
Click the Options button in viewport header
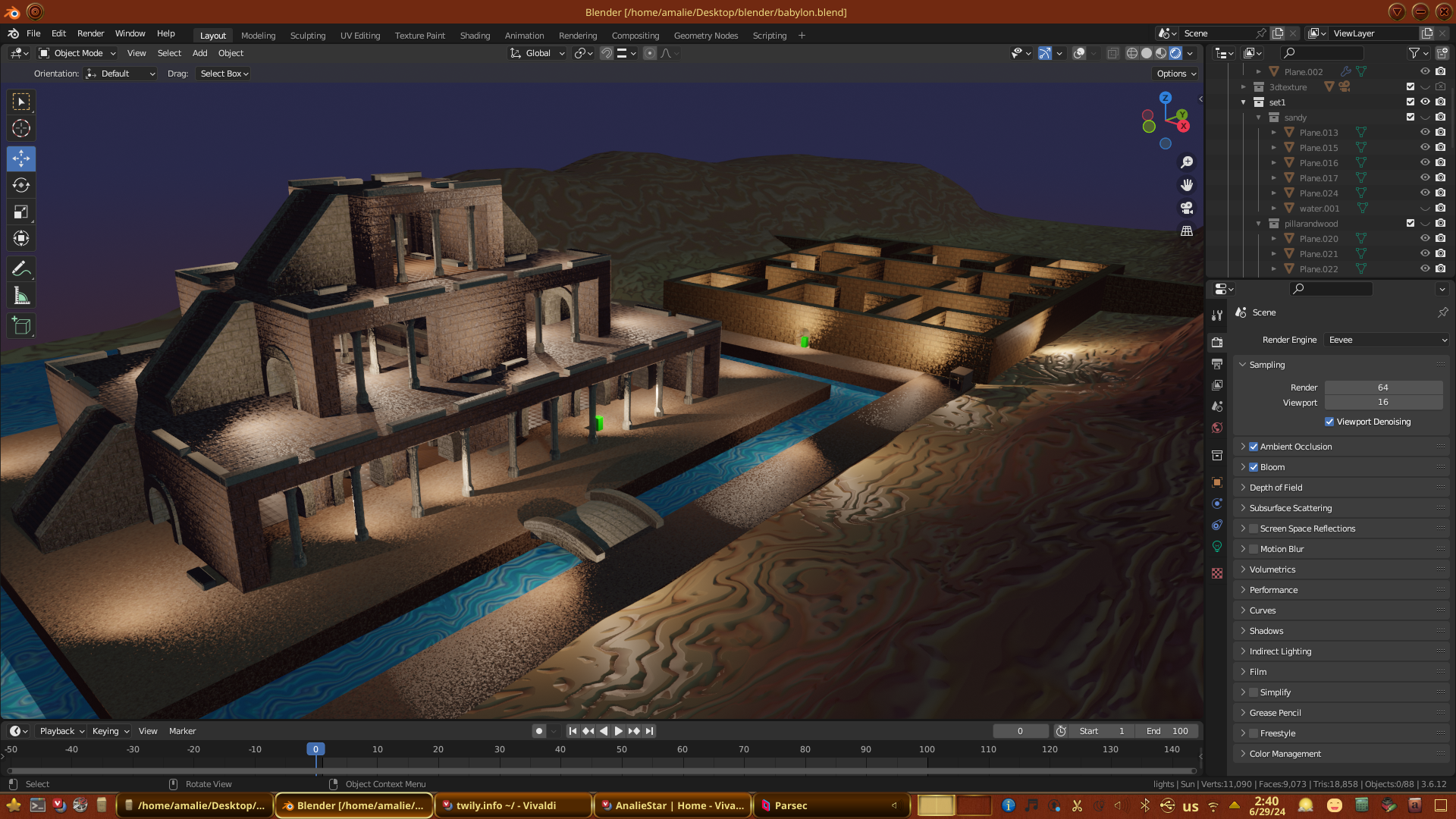tap(1176, 74)
